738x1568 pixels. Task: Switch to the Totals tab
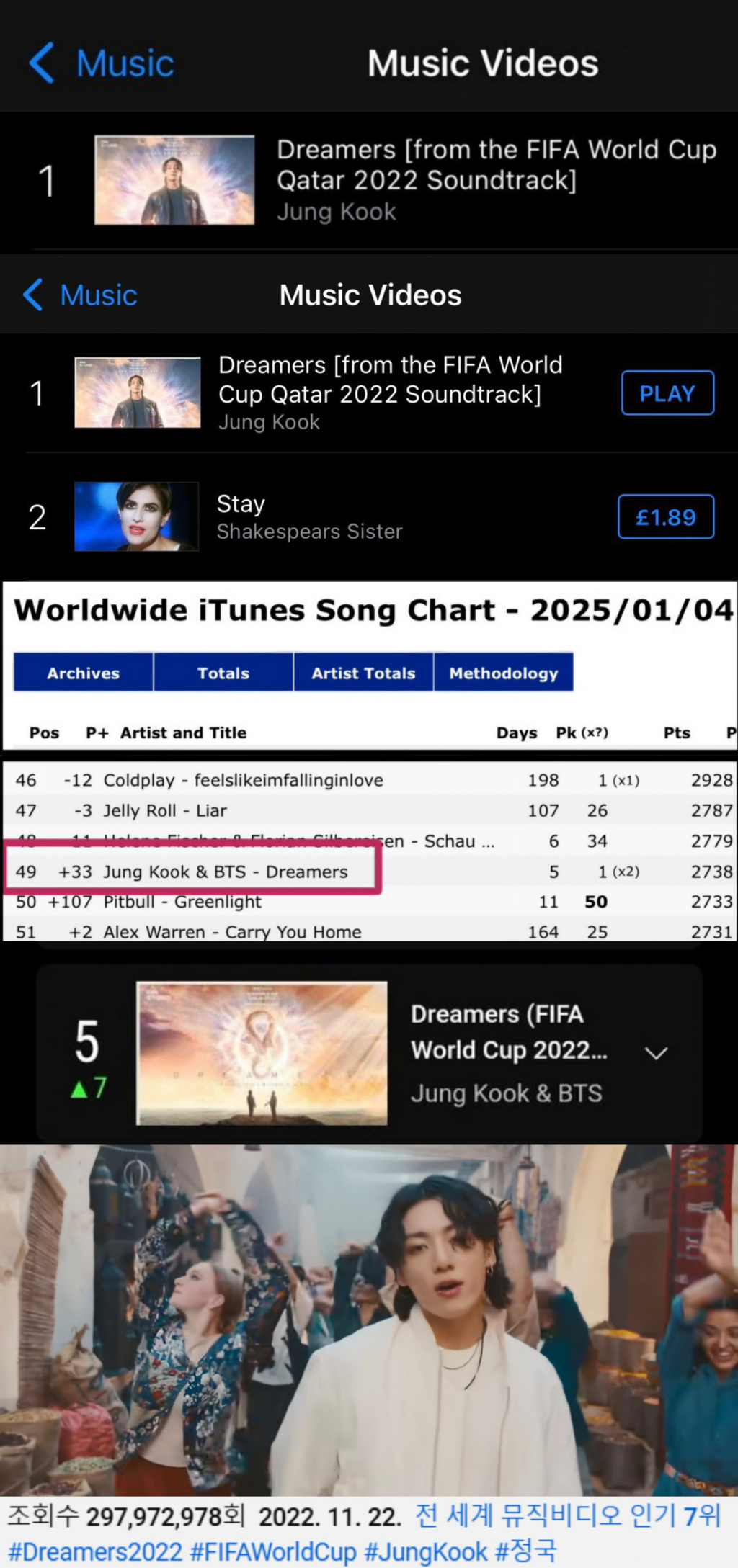[223, 673]
